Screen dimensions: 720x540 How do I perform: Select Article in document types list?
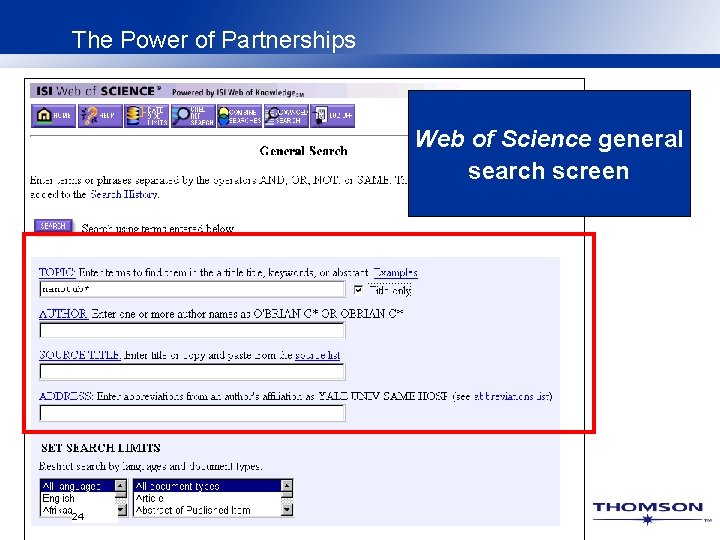click(x=207, y=498)
